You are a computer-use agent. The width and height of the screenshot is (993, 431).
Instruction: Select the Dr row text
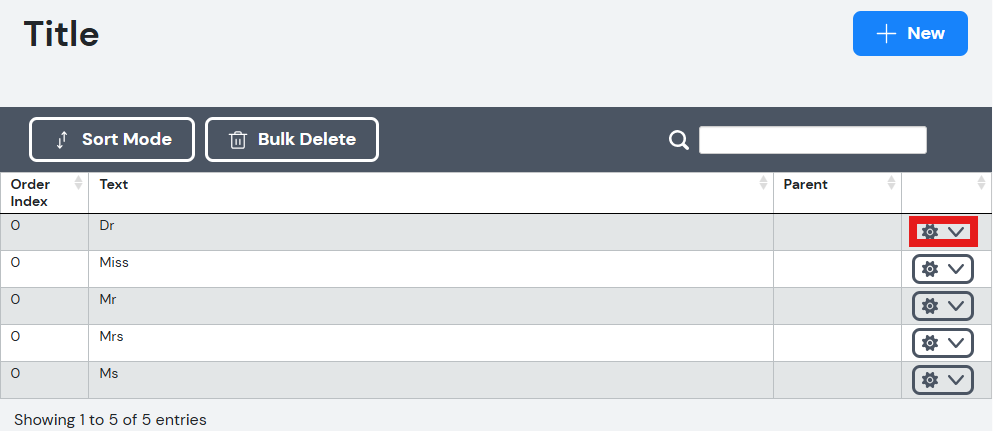tap(107, 225)
